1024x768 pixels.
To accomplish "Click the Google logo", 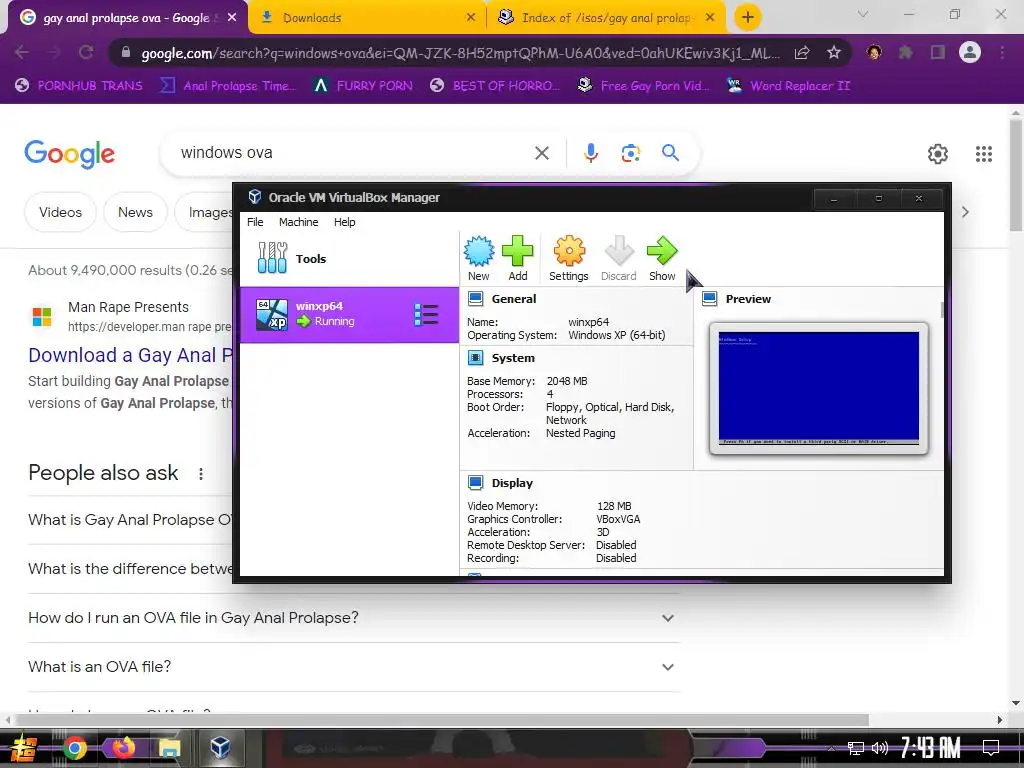I will point(69,154).
